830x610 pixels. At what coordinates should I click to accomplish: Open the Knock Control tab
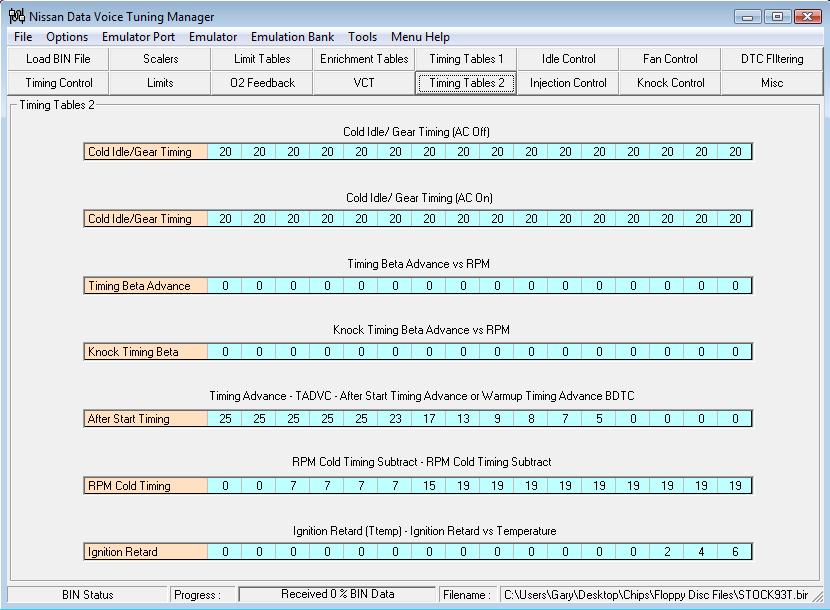click(670, 83)
